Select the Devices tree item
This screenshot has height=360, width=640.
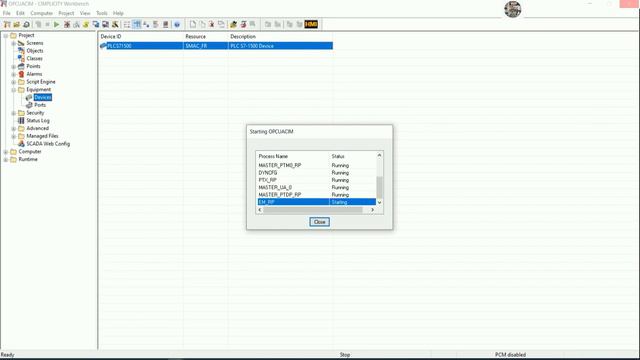pyautogui.click(x=43, y=97)
